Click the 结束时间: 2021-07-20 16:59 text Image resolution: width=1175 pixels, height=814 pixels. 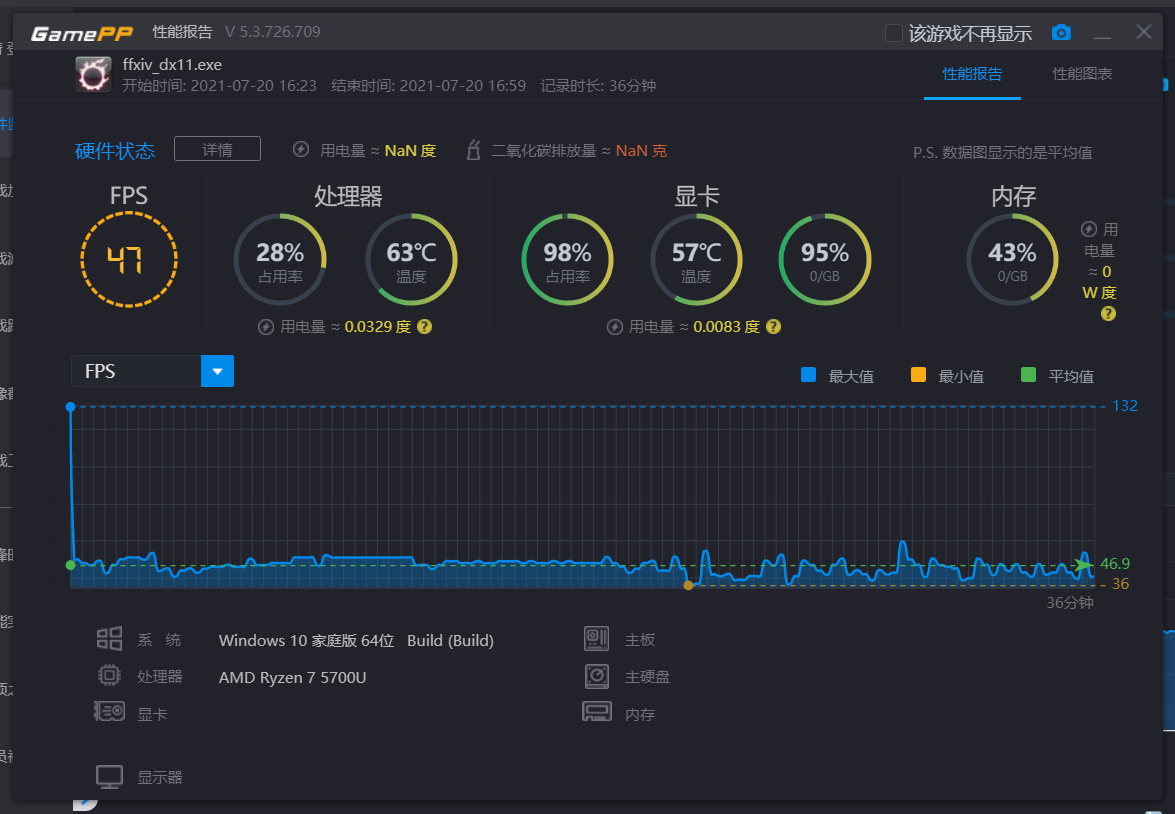tap(429, 85)
